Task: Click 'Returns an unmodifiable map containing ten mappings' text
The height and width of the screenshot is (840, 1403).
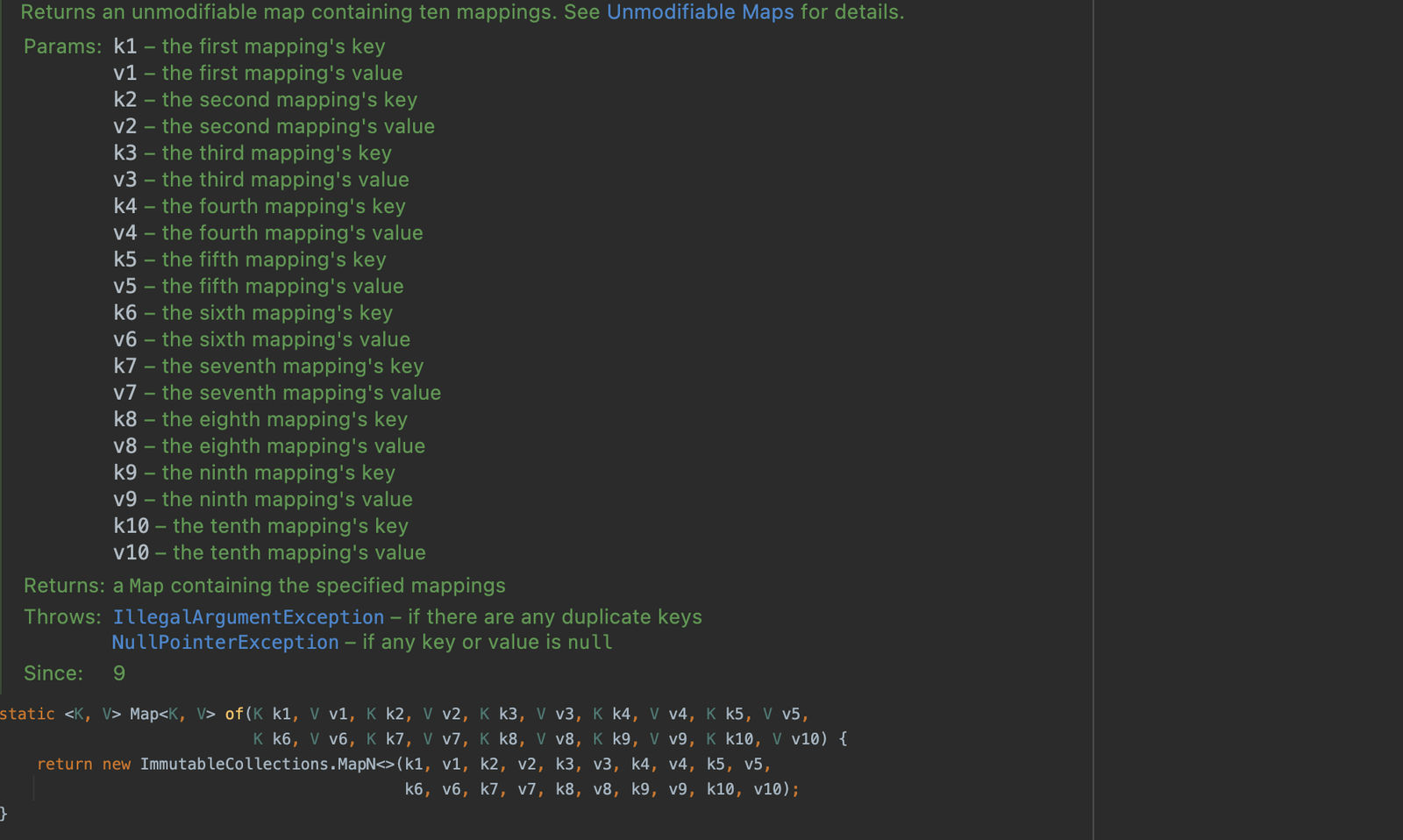Action: pos(286,12)
